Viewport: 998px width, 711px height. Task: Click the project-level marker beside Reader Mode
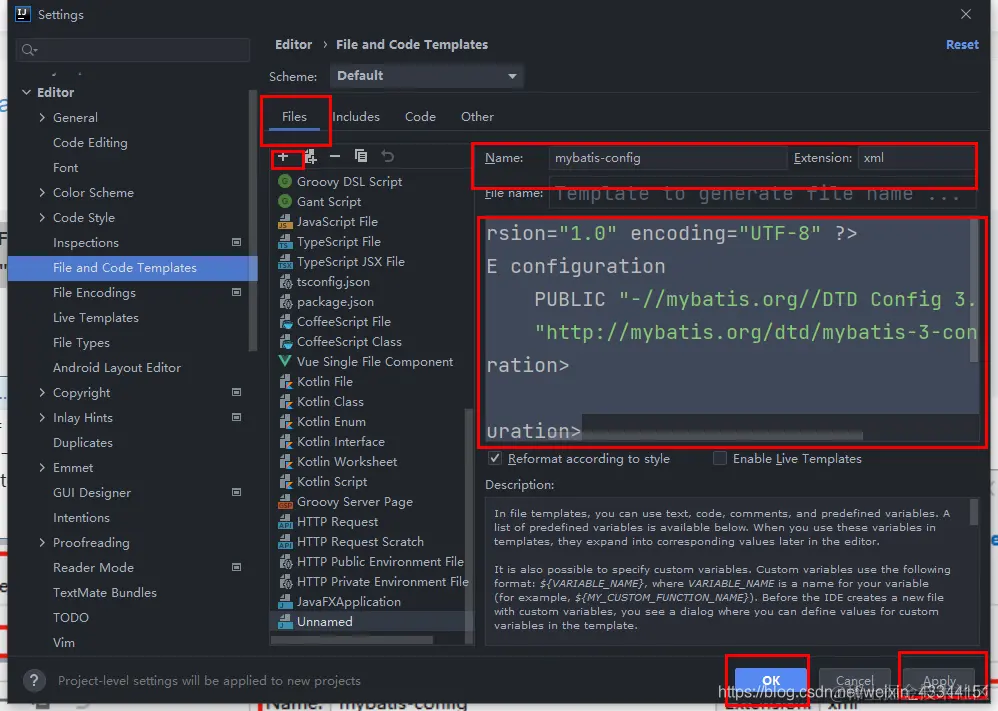(236, 567)
